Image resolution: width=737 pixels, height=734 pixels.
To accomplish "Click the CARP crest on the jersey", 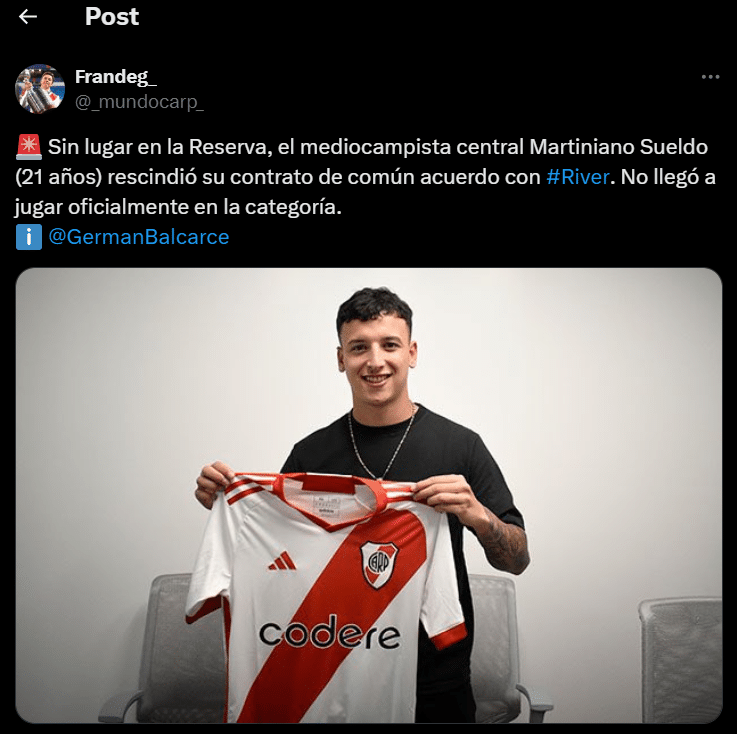I will coord(378,564).
